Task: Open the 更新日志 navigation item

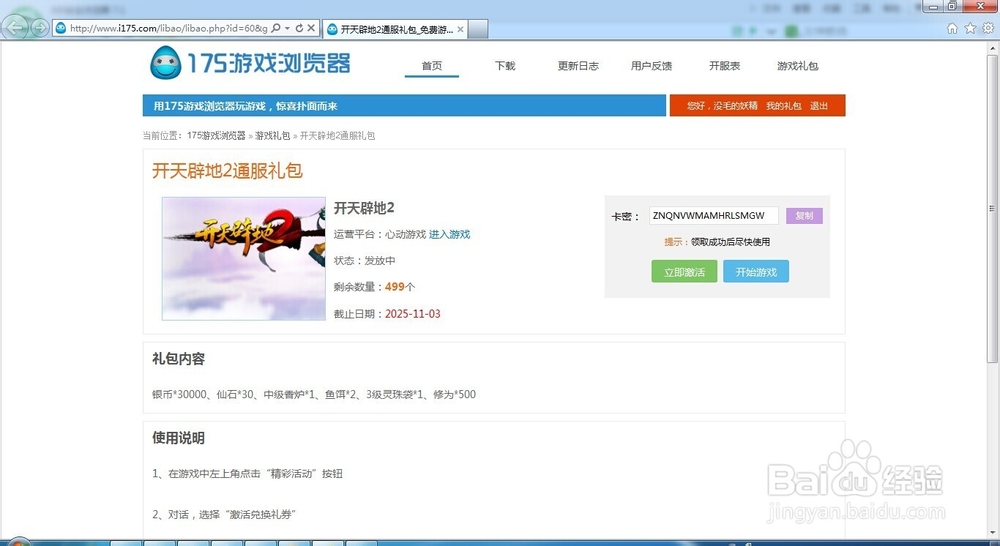Action: 578,66
